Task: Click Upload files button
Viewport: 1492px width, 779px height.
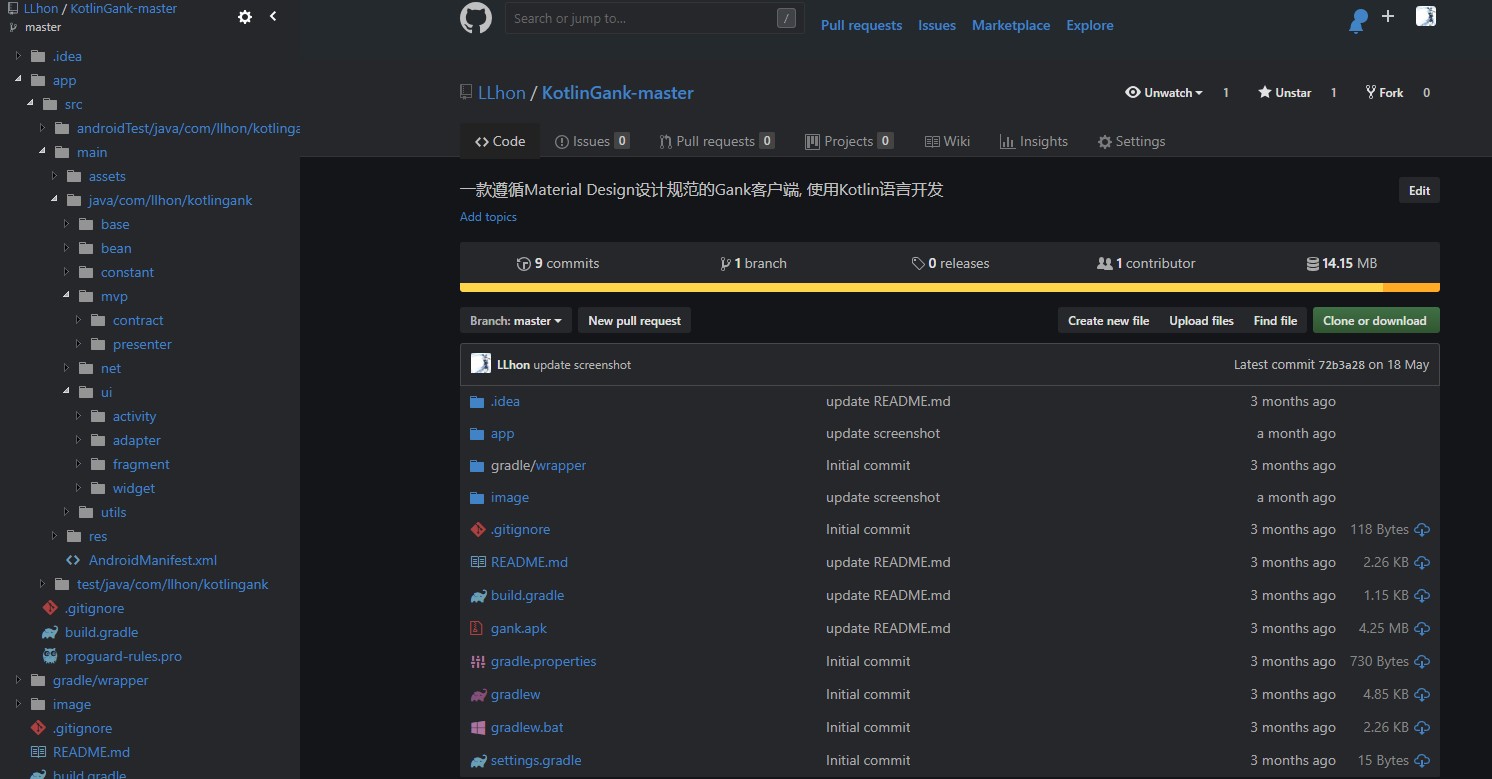Action: pos(1201,321)
